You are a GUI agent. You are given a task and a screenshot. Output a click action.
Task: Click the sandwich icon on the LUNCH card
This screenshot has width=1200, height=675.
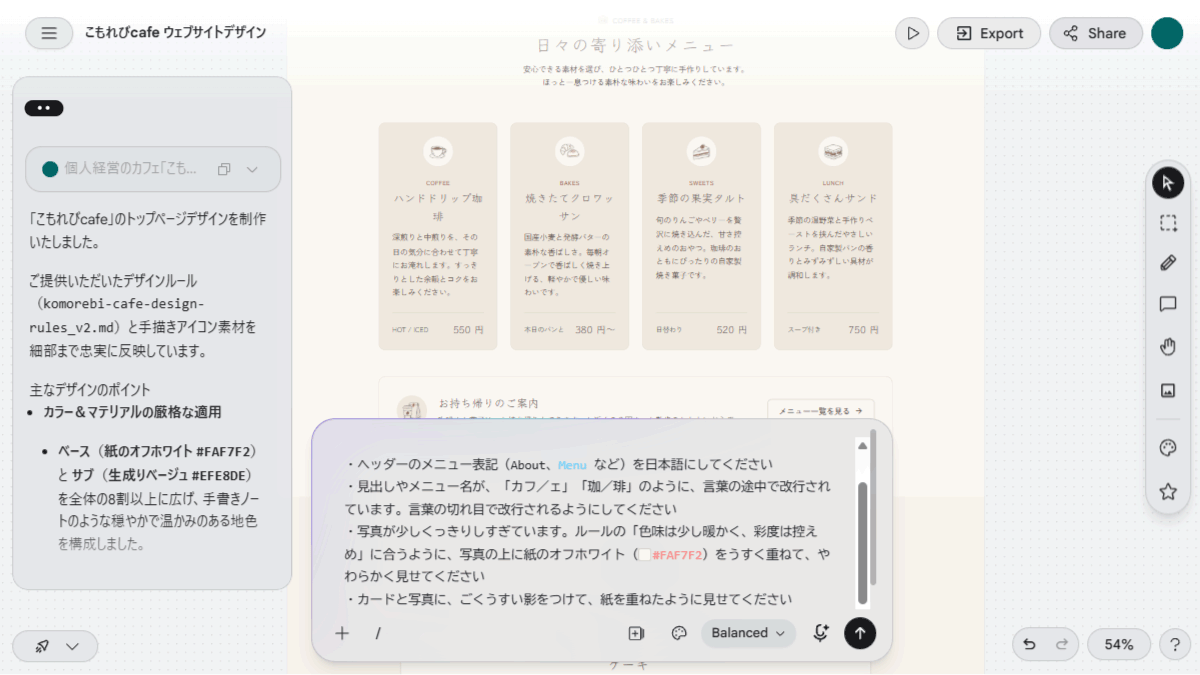click(x=833, y=152)
